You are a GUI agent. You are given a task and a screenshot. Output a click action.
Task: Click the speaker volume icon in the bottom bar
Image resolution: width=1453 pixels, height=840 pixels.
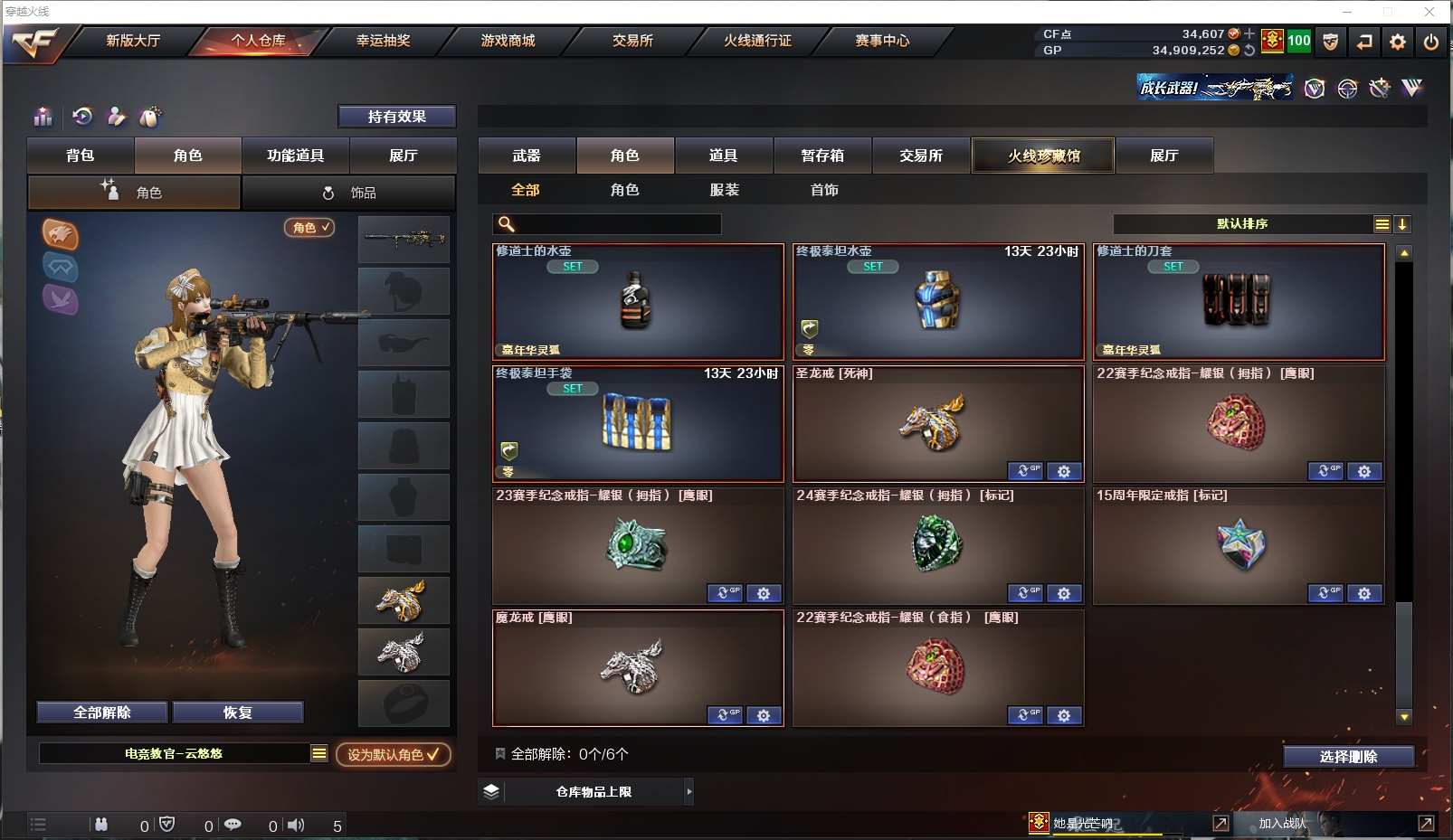(296, 825)
